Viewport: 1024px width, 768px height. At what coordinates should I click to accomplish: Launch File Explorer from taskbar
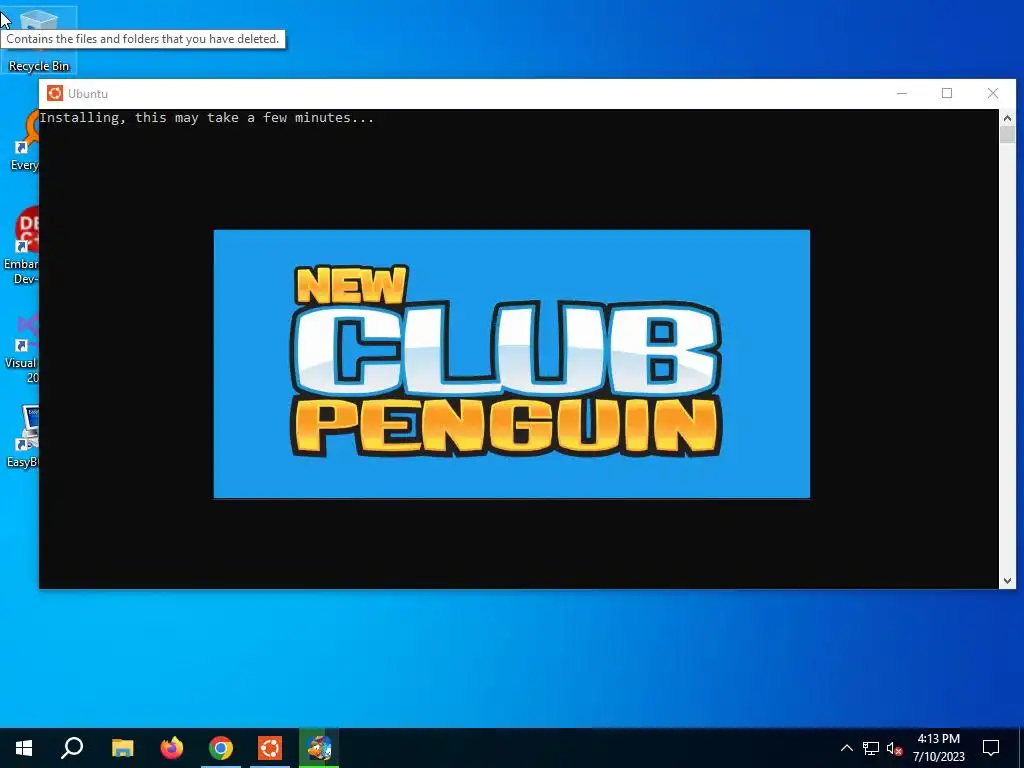(x=122, y=748)
